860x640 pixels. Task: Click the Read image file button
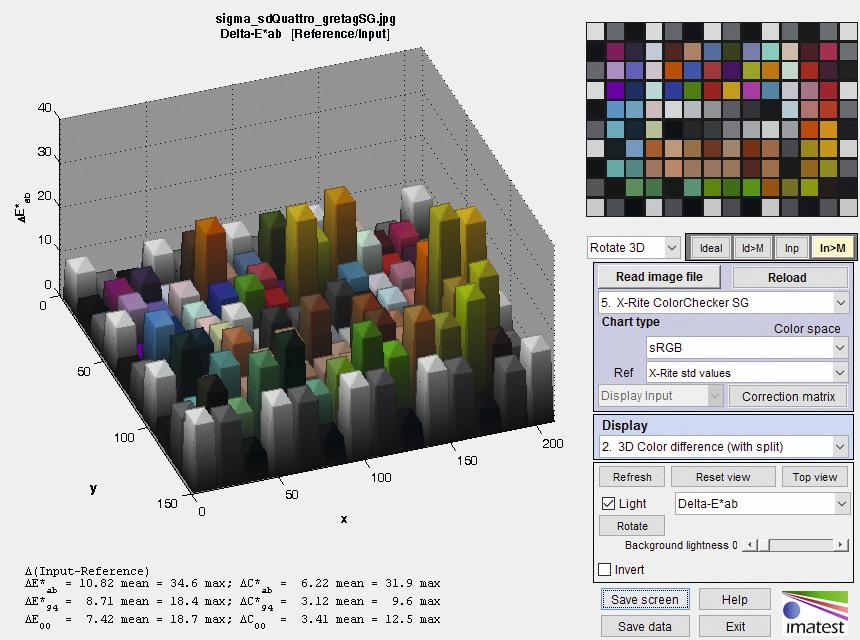(x=659, y=277)
